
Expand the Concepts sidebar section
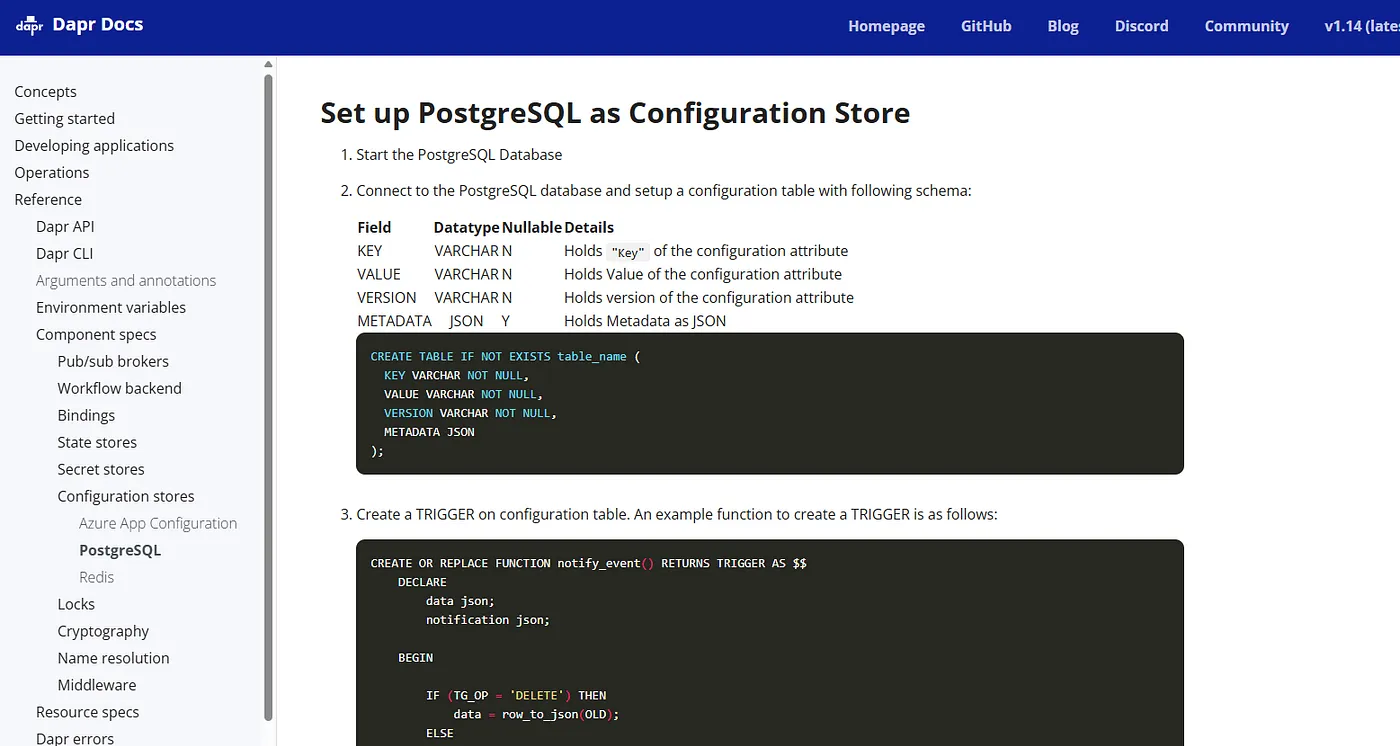click(45, 91)
